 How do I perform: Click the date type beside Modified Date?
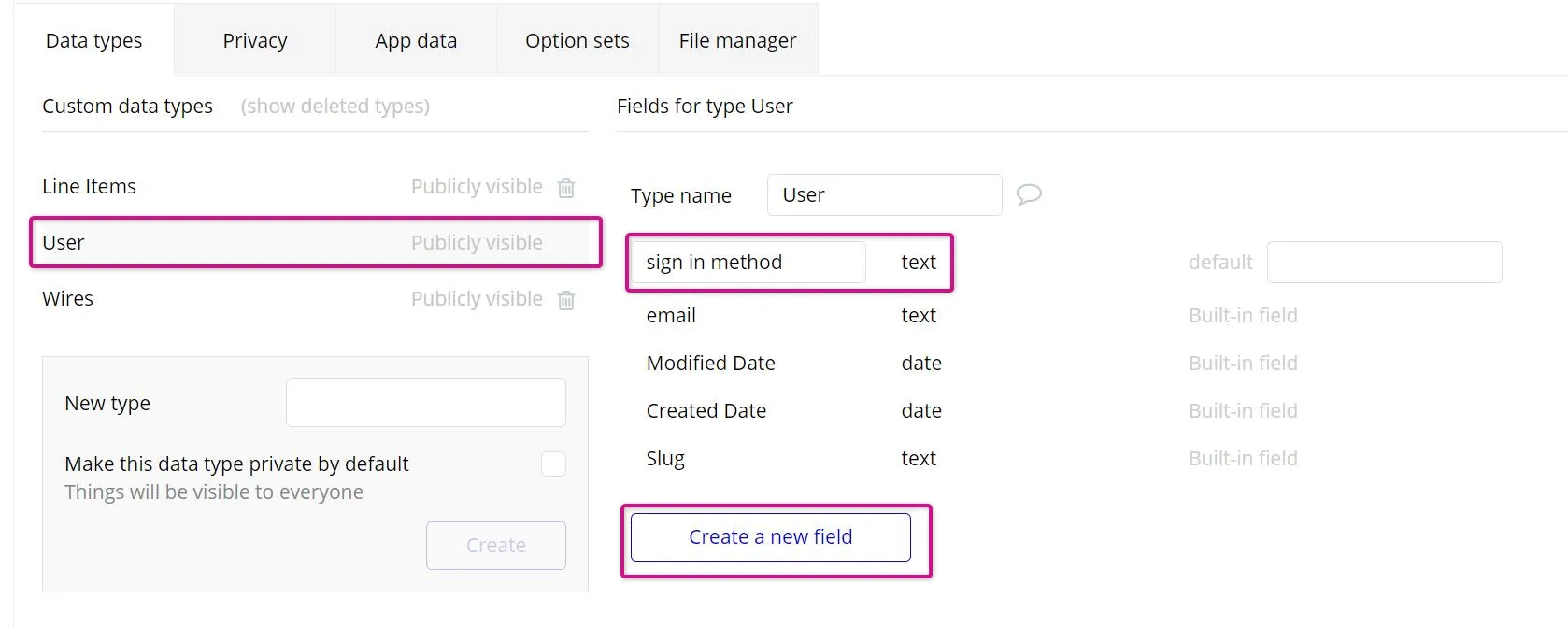(x=921, y=363)
